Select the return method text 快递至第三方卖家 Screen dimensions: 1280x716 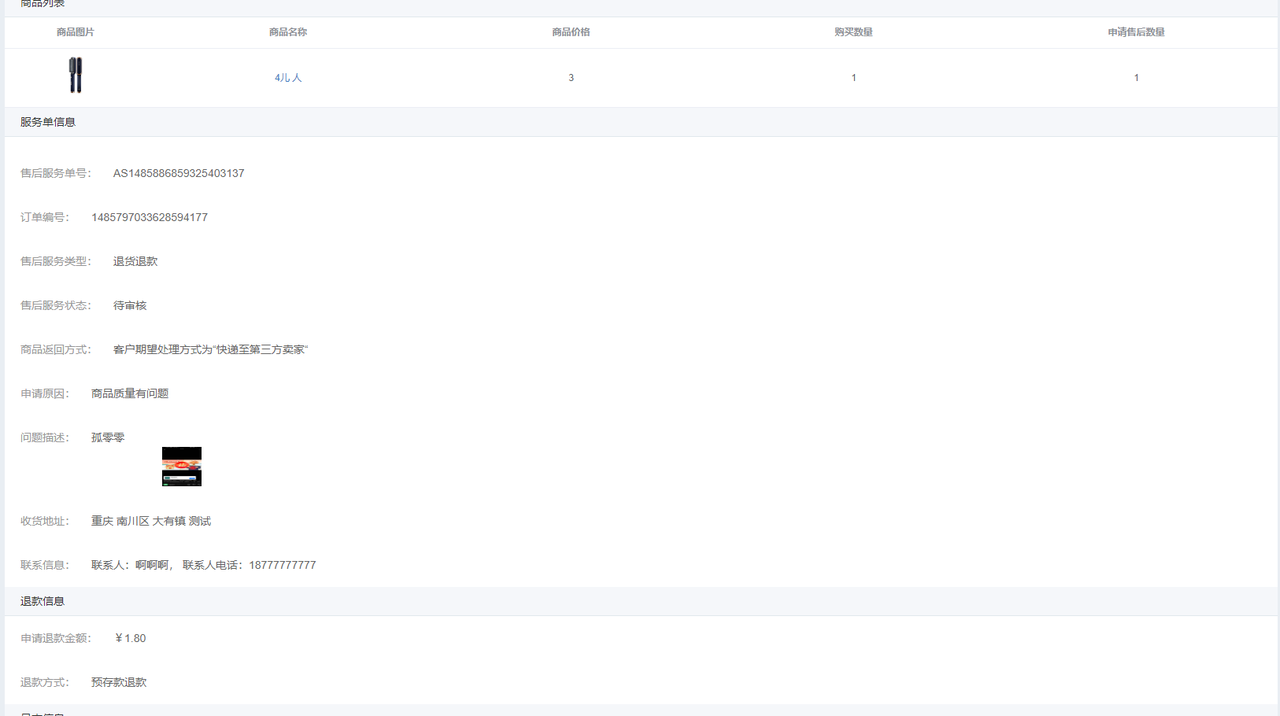pos(260,350)
